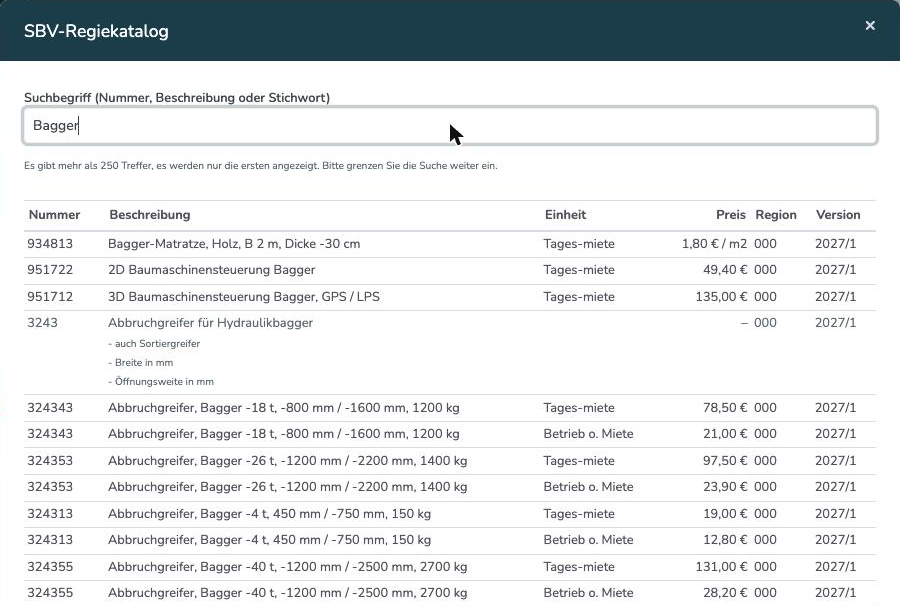Viewport: 900px width, 606px height.
Task: Pick 3D Baumaschinensteuerung Bagger GPS / LPS row
Action: [450, 297]
